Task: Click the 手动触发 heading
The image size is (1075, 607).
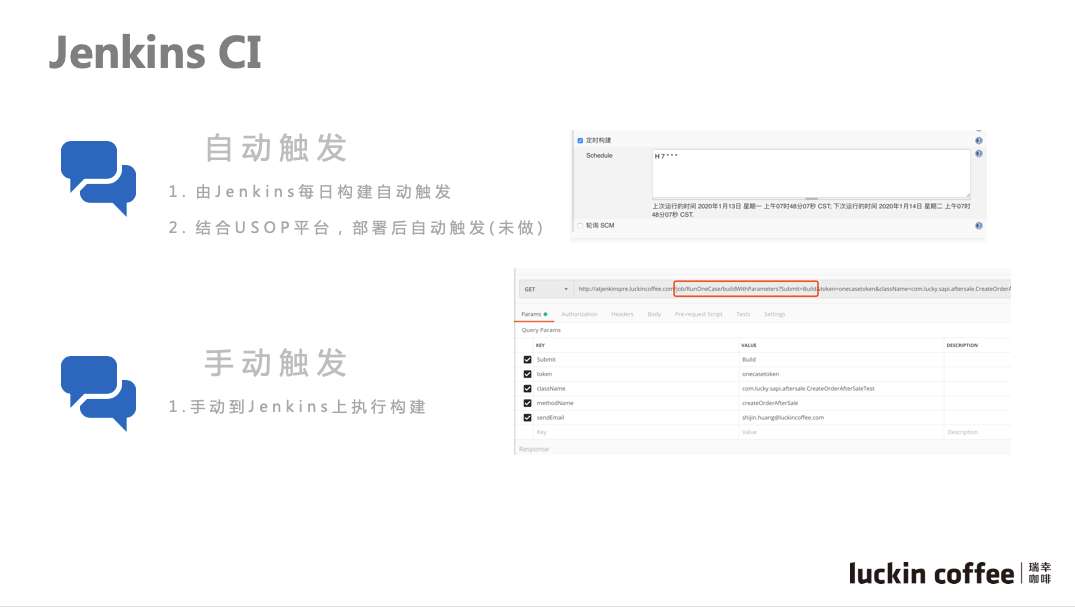Action: (x=276, y=363)
